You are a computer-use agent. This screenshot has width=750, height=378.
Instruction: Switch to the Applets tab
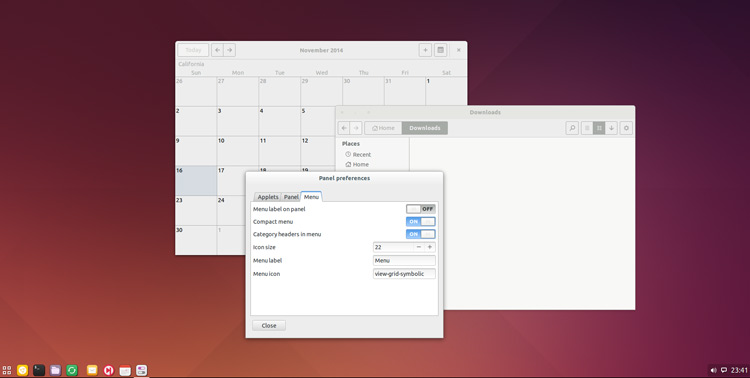tap(268, 197)
